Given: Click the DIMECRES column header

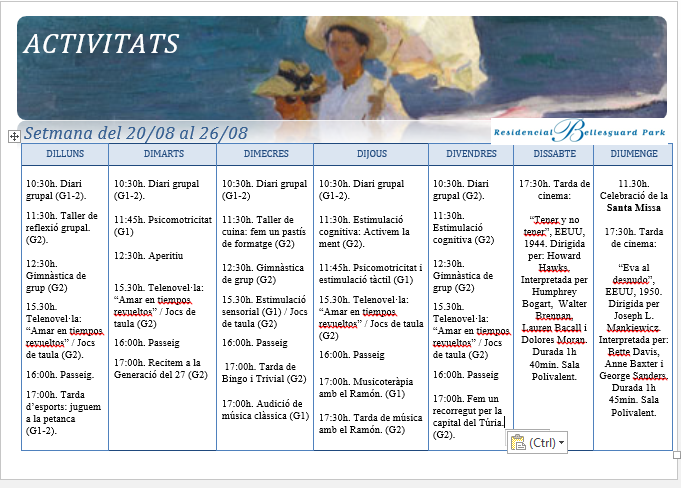Looking at the screenshot, I should 265,154.
